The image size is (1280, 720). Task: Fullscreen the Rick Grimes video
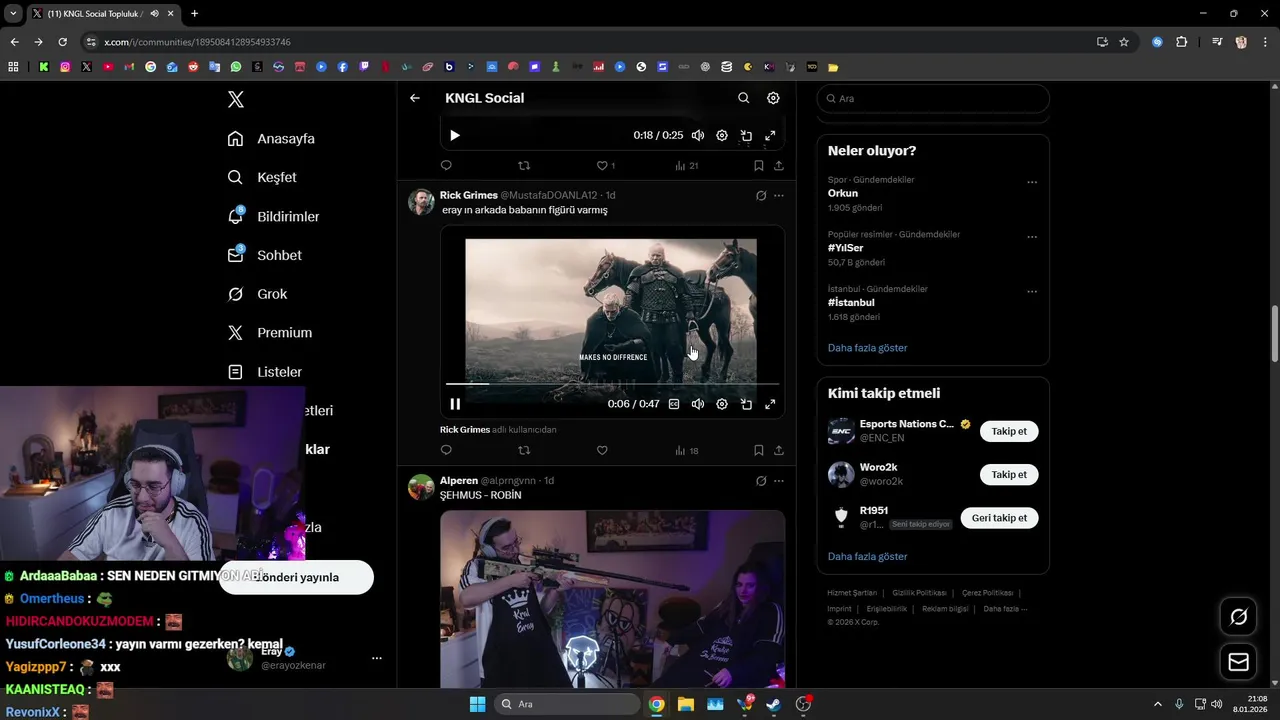click(770, 404)
